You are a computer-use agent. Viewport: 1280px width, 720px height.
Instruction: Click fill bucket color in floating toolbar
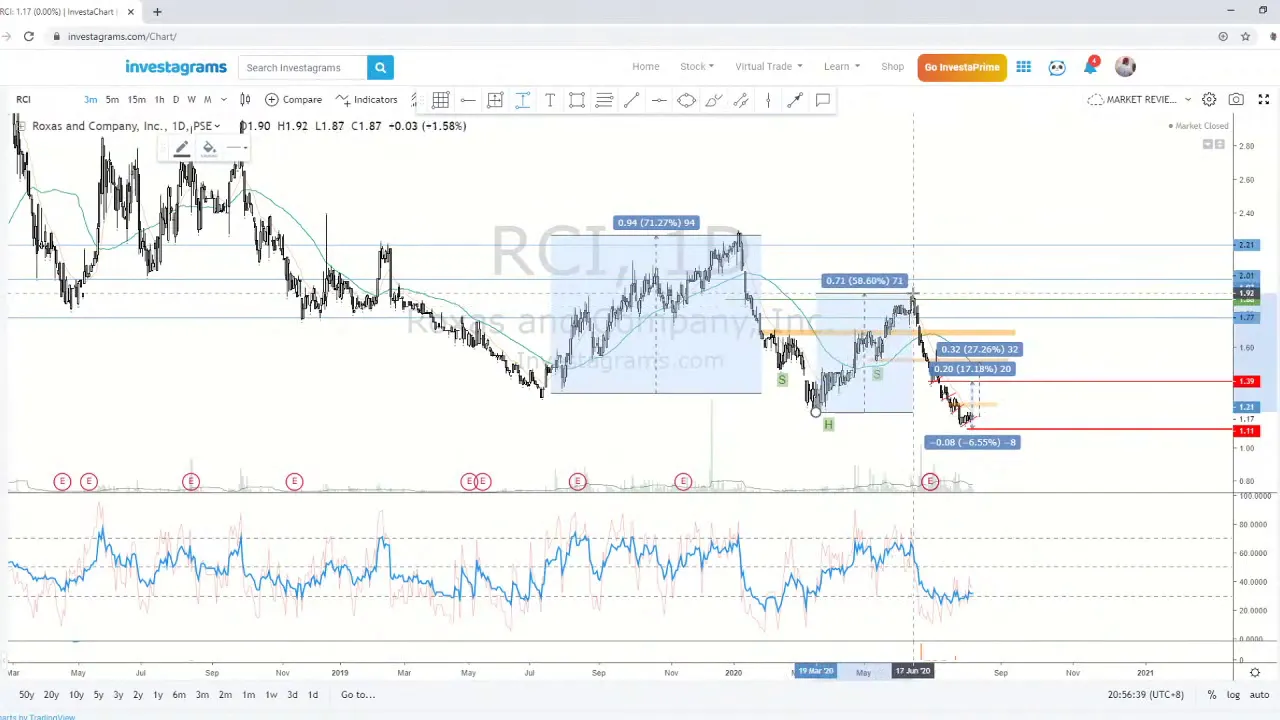pyautogui.click(x=209, y=149)
